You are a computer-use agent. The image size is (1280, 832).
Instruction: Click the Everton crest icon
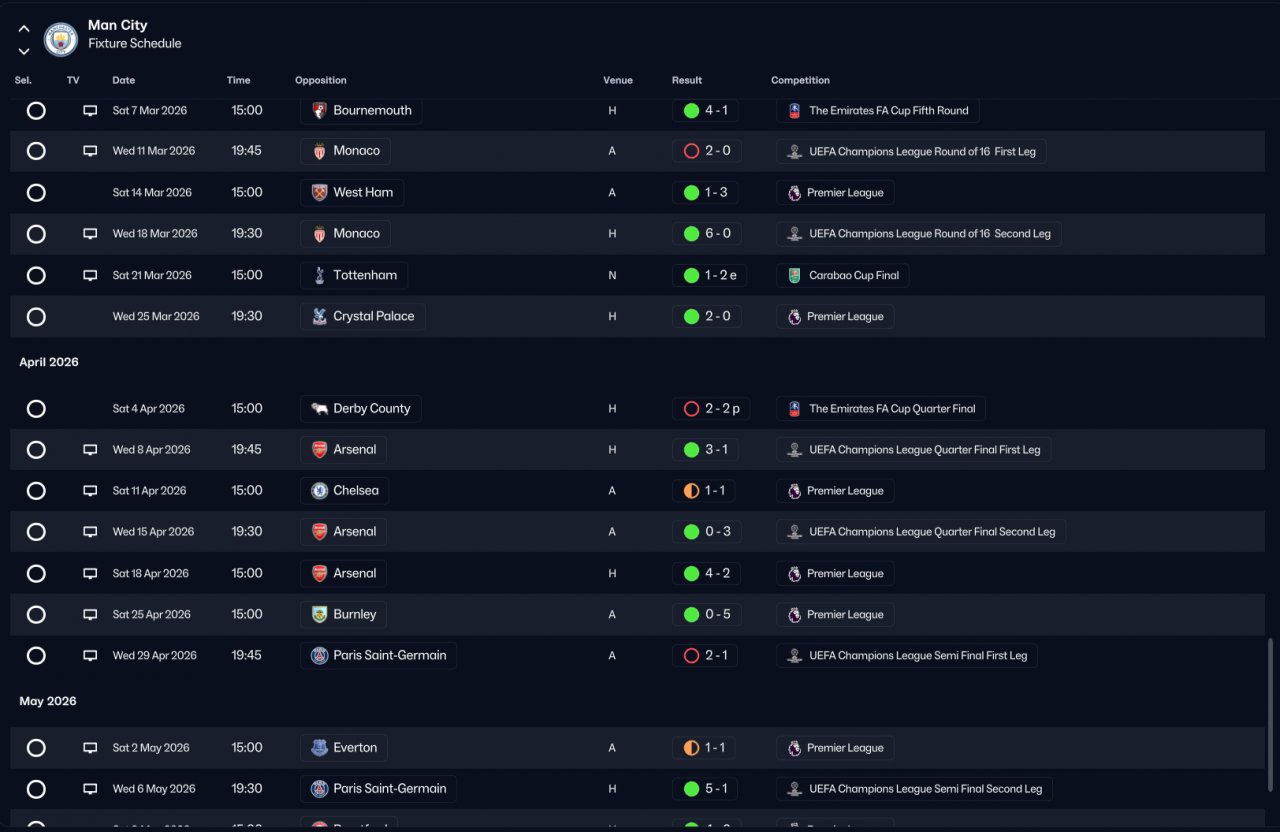[319, 748]
